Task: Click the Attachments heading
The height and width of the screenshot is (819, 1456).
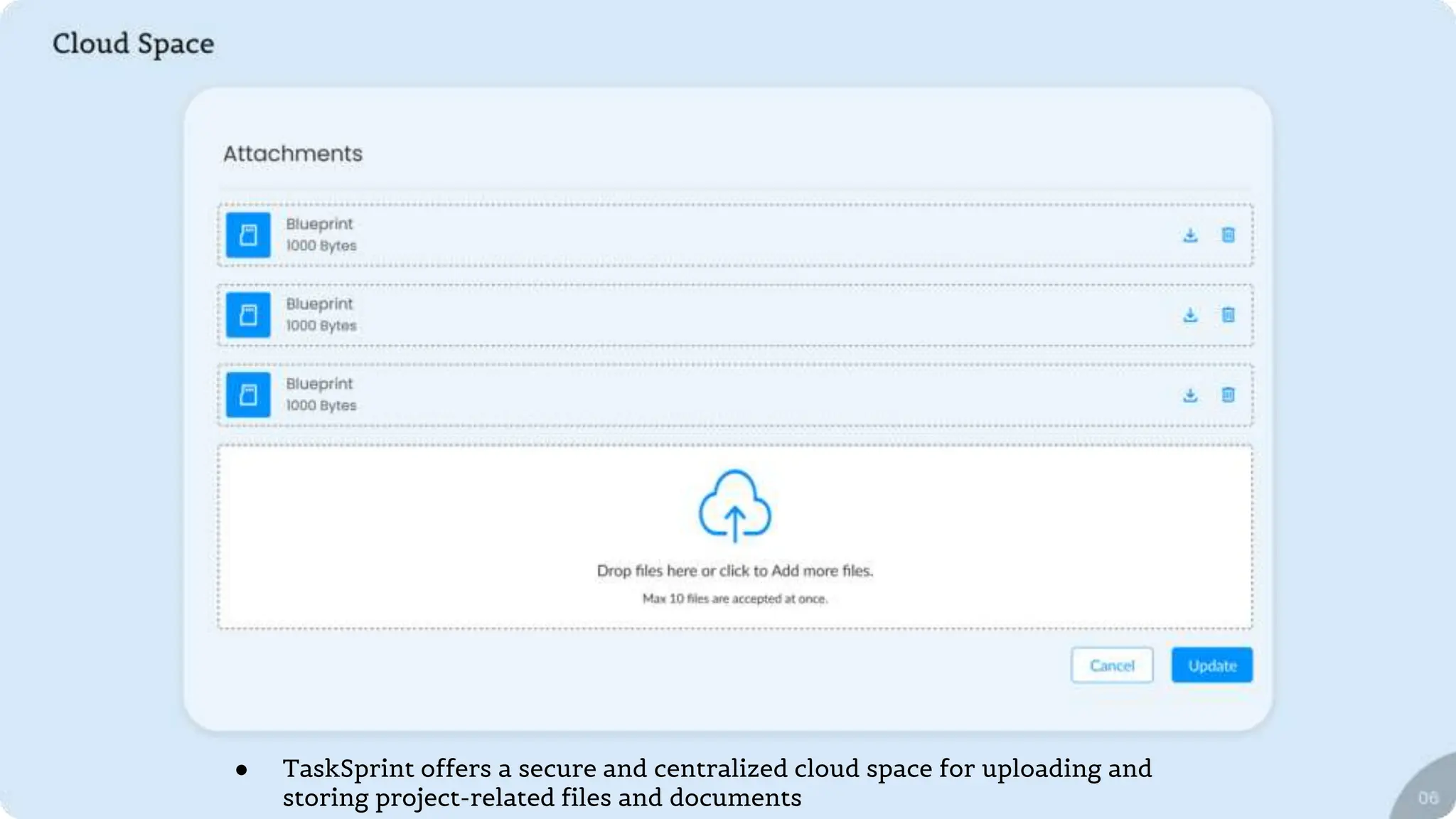Action: [x=293, y=154]
